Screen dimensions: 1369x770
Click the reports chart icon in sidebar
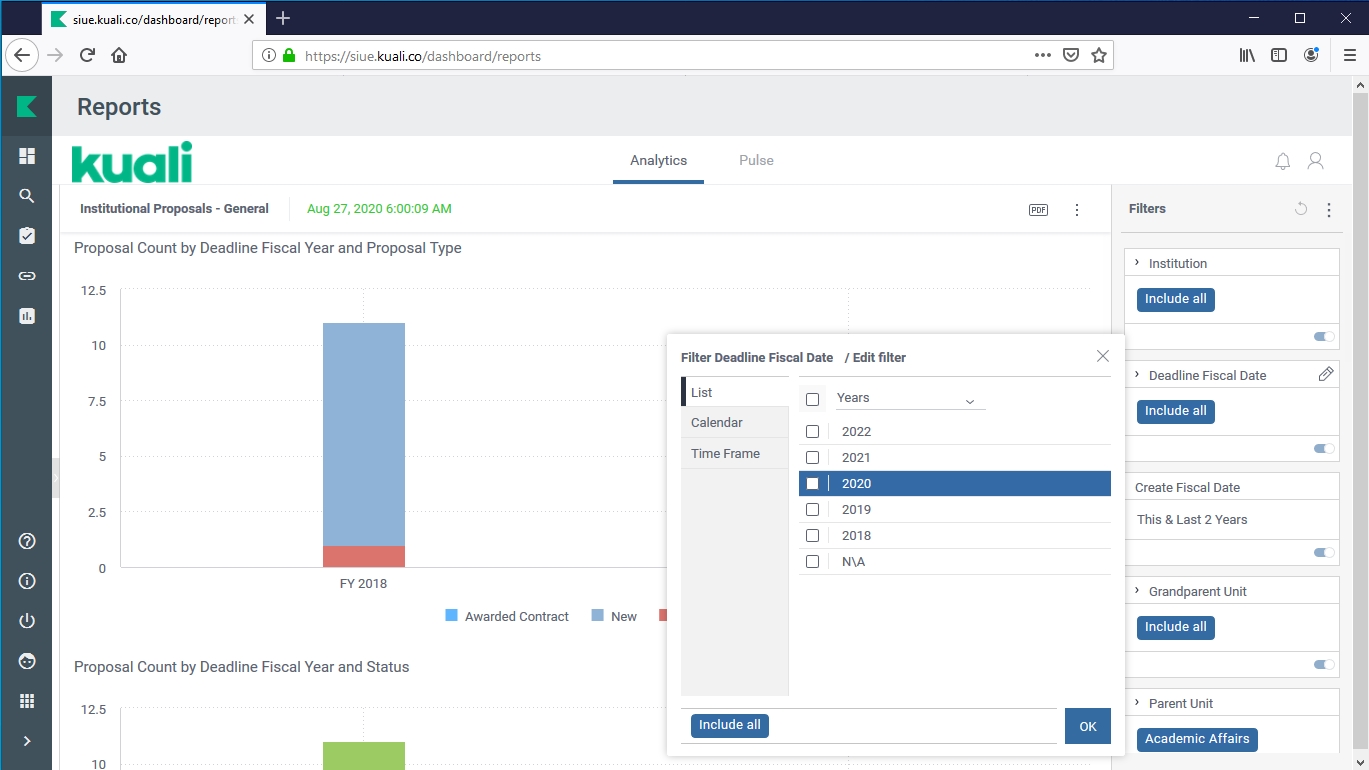tap(27, 316)
